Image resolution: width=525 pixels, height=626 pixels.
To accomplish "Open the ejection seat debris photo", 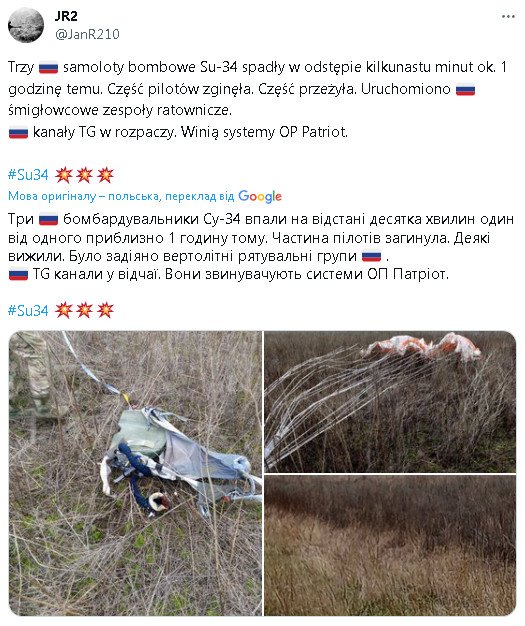I will 135,473.
